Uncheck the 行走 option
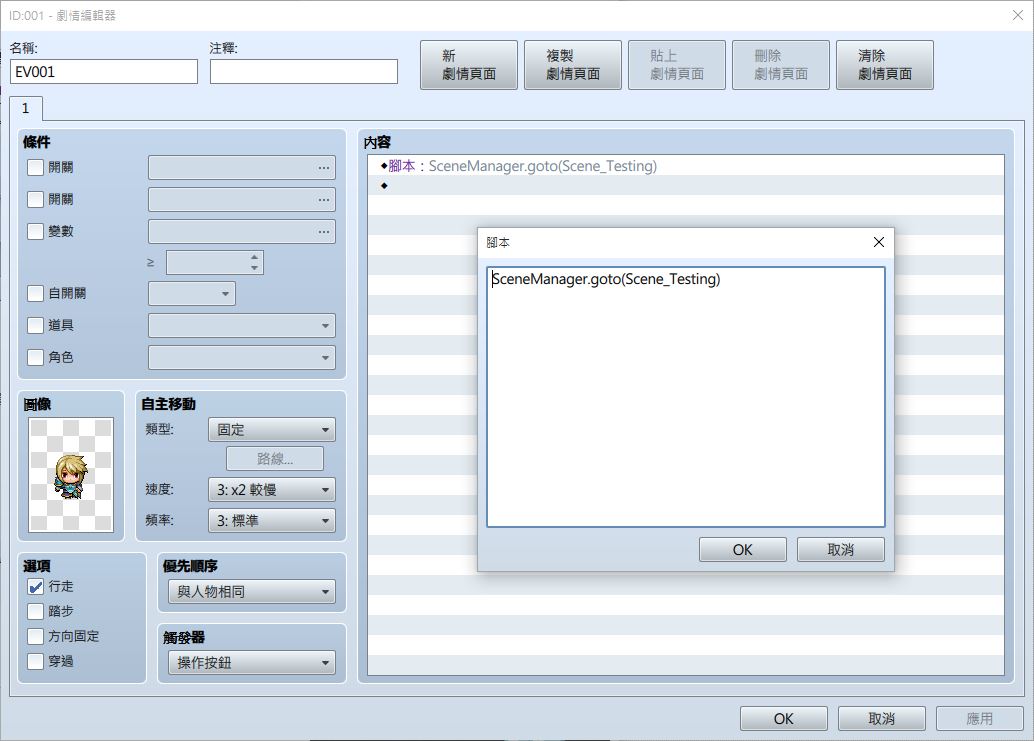Viewport: 1034px width, 741px height. click(x=36, y=587)
